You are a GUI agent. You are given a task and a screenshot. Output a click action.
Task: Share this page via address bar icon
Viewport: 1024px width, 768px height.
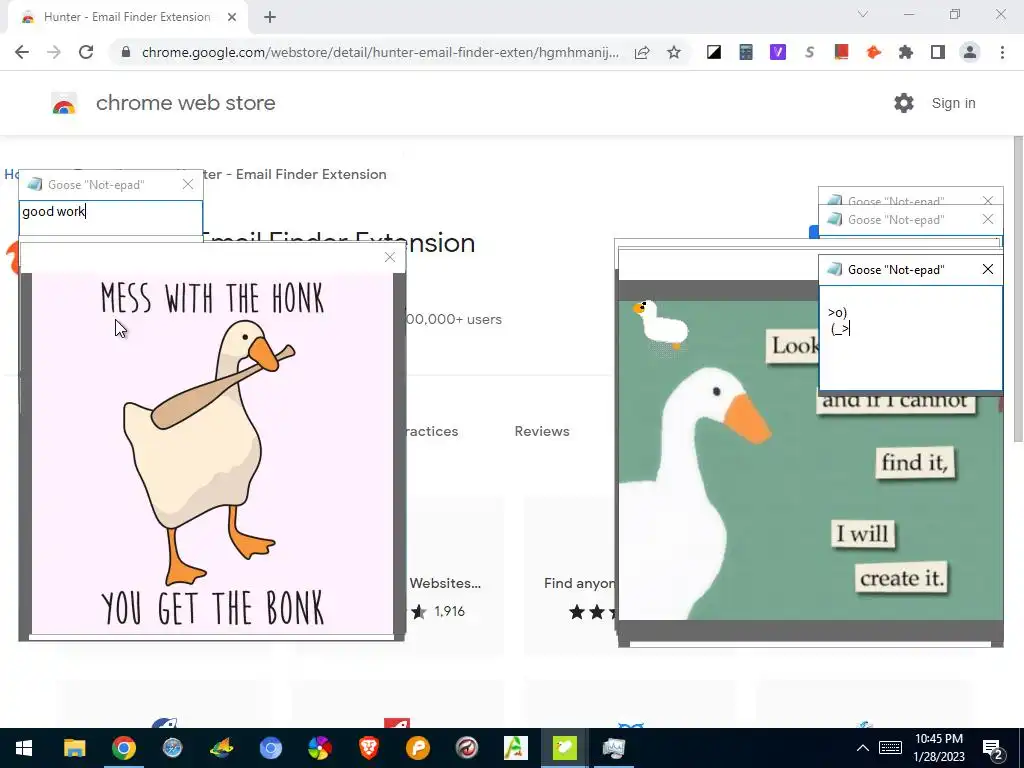[x=642, y=52]
